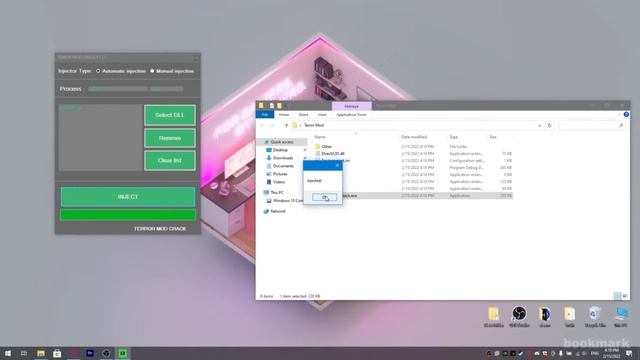Open Microsoft Store from the taskbar

click(57, 353)
